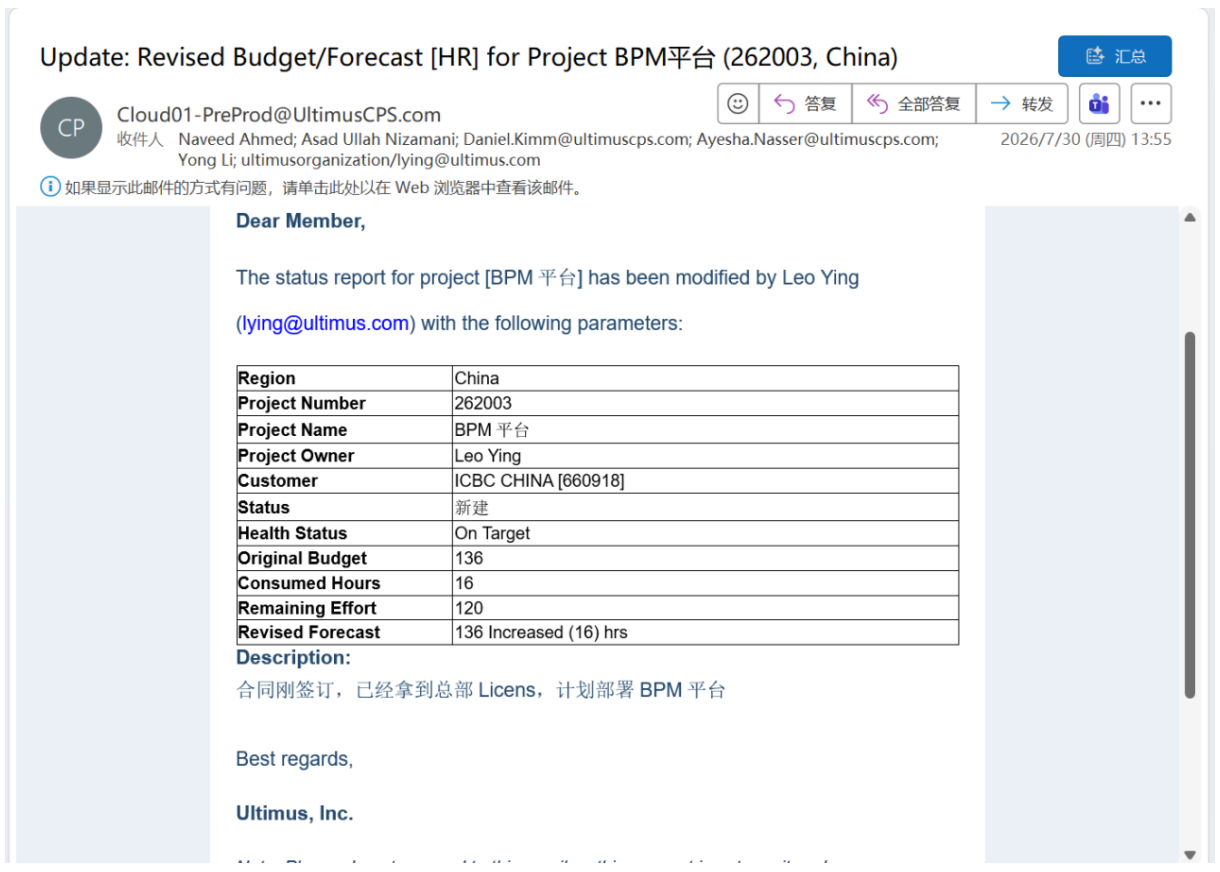Image resolution: width=1220 pixels, height=872 pixels.
Task: Click the Remaining Effort value 120
Action: (705, 607)
